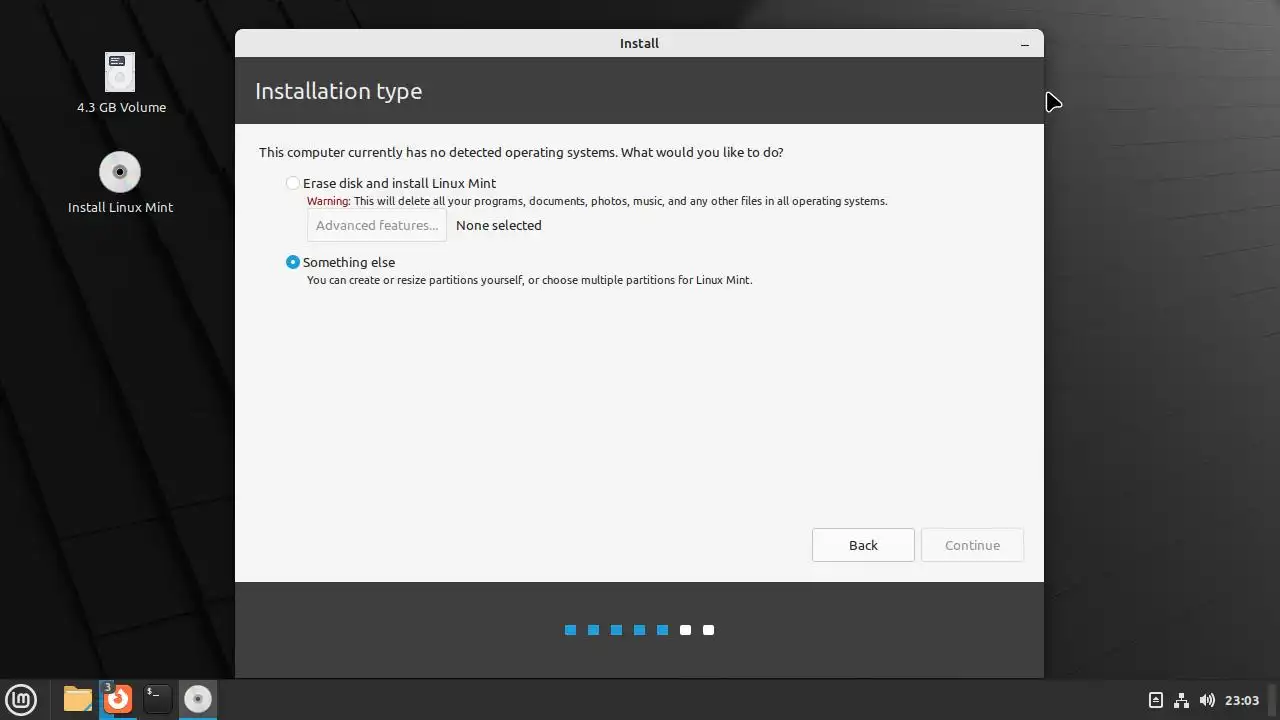
Task: Click the removable drives tray icon
Action: coord(1156,700)
